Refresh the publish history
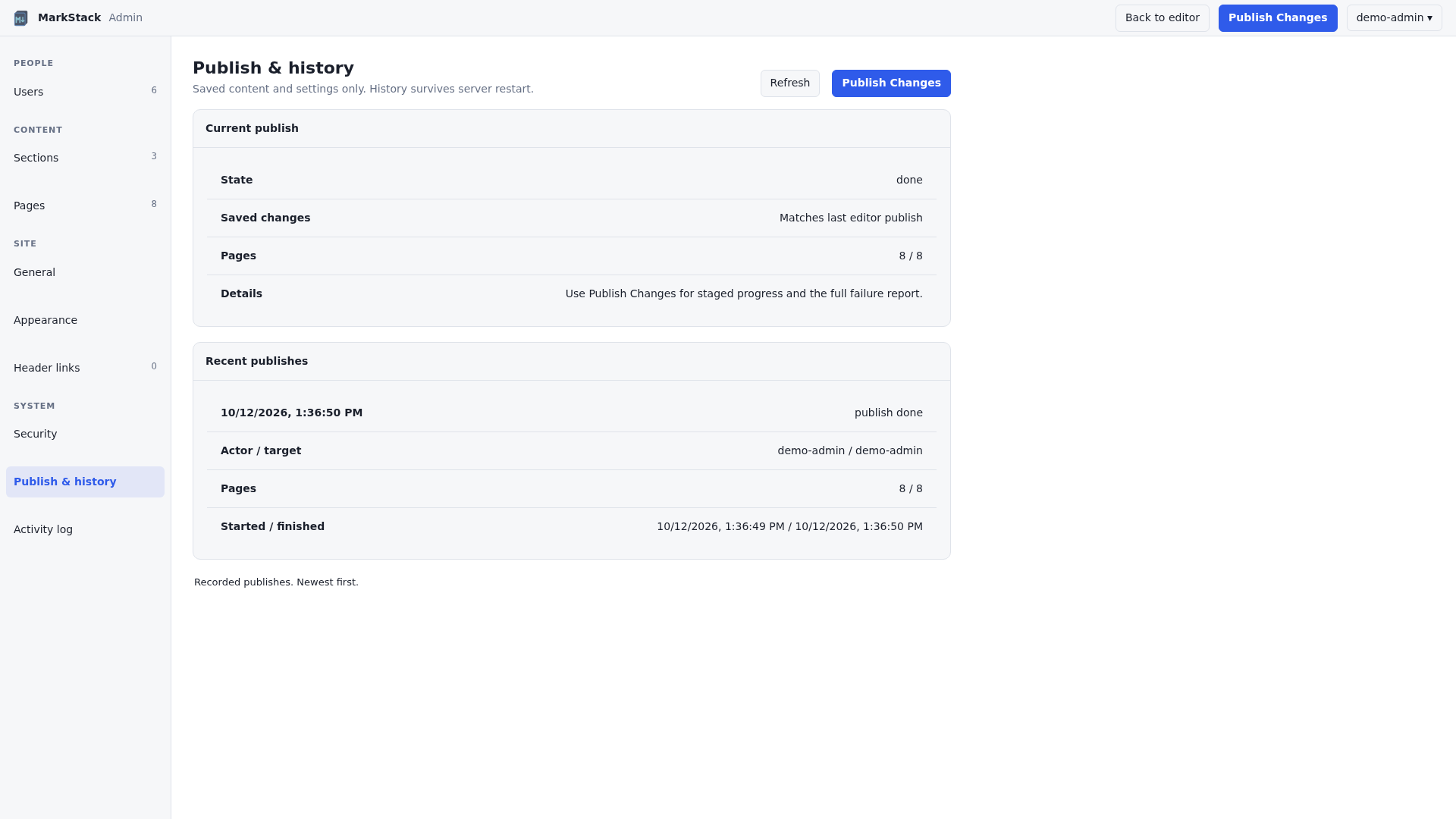Viewport: 1456px width, 819px height. 789,83
